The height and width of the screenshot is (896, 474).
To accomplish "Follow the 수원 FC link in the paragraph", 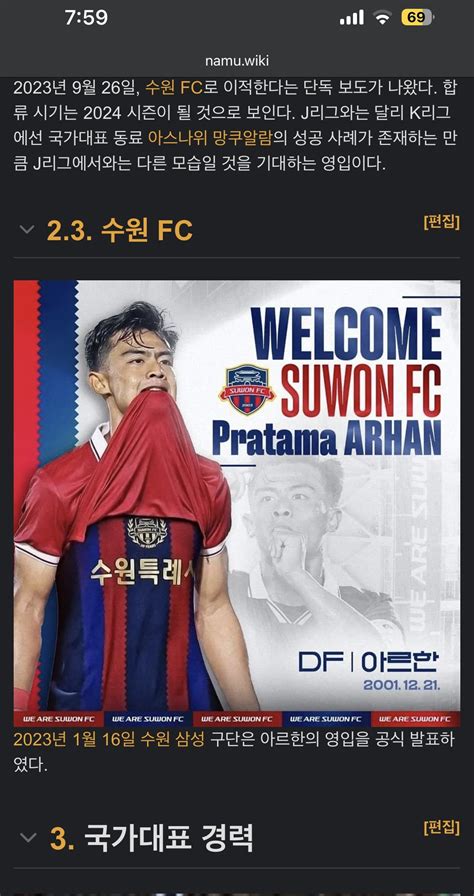I will click(174, 88).
